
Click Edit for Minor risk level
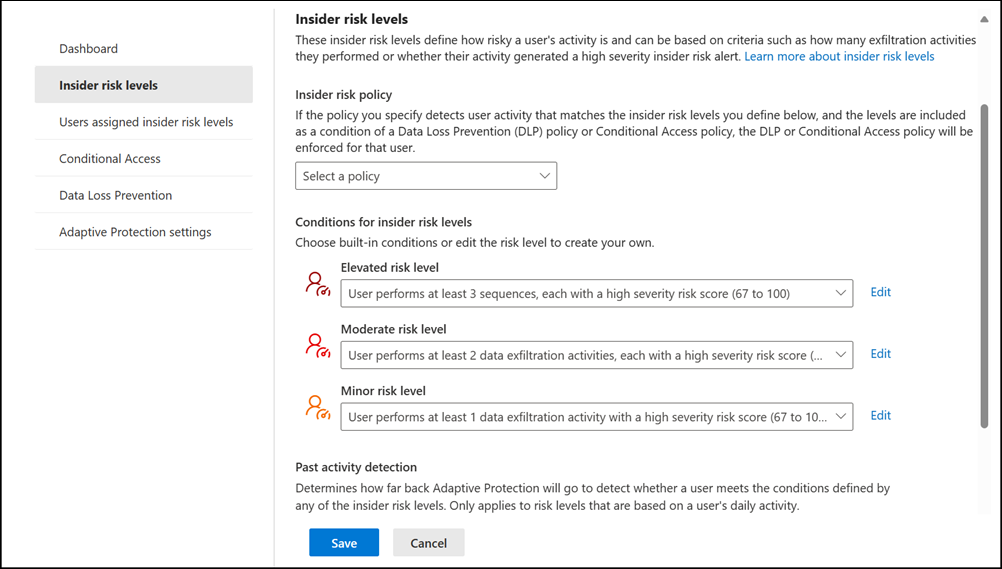coord(880,416)
